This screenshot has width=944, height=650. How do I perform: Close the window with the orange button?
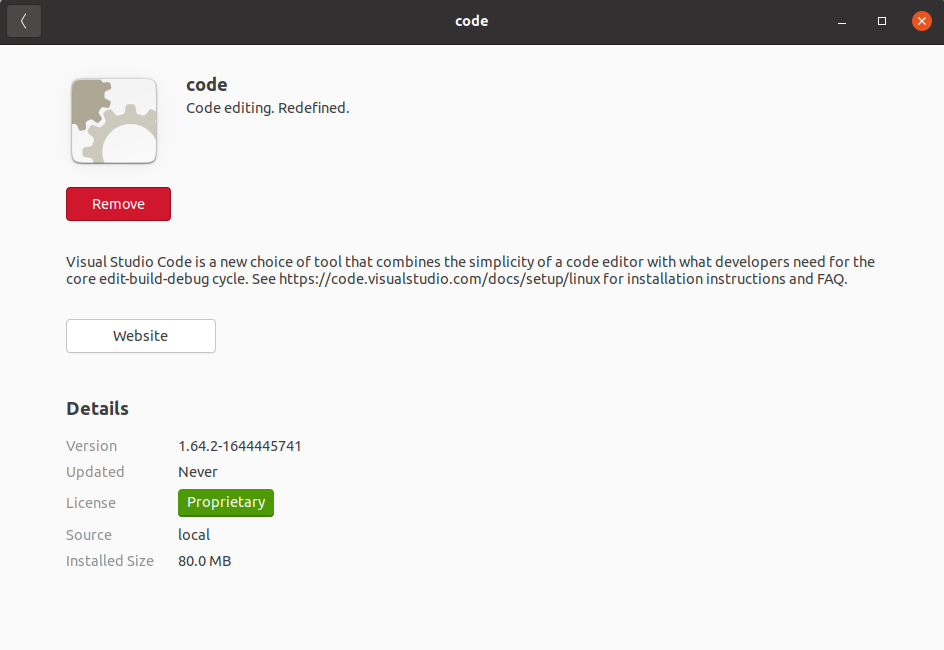pyautogui.click(x=921, y=21)
